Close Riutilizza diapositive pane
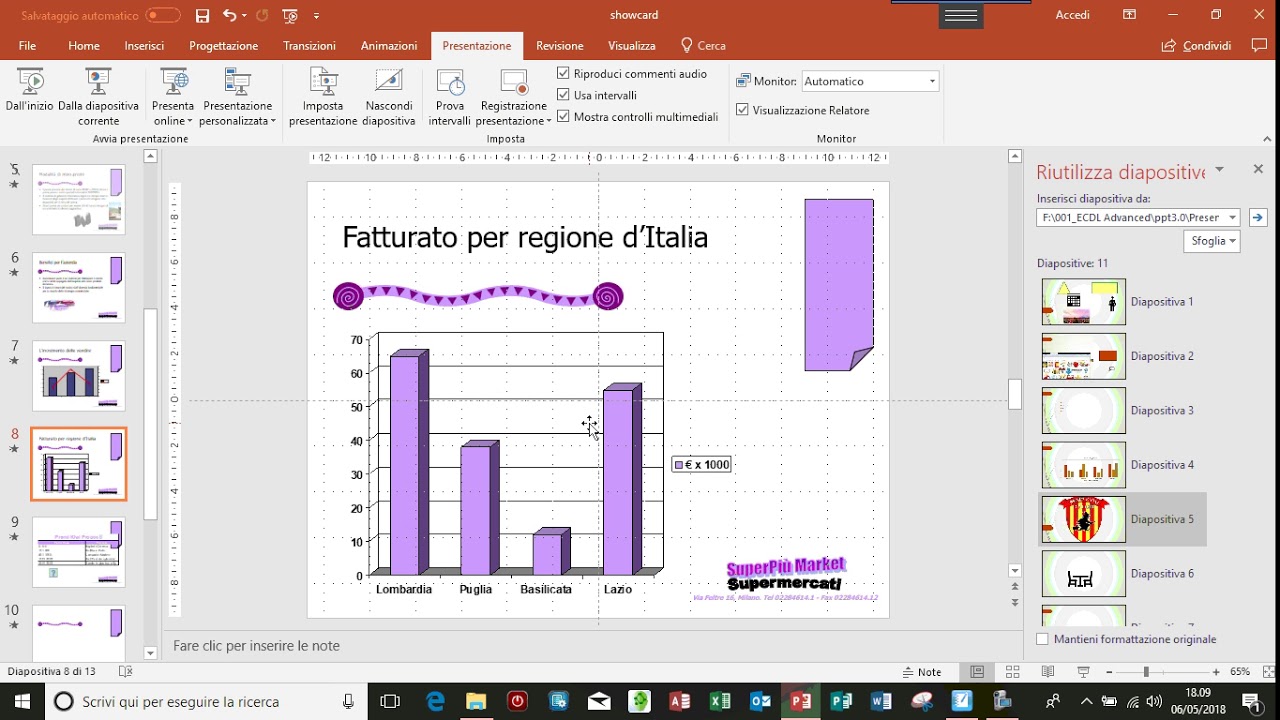The image size is (1280, 720). [1258, 170]
